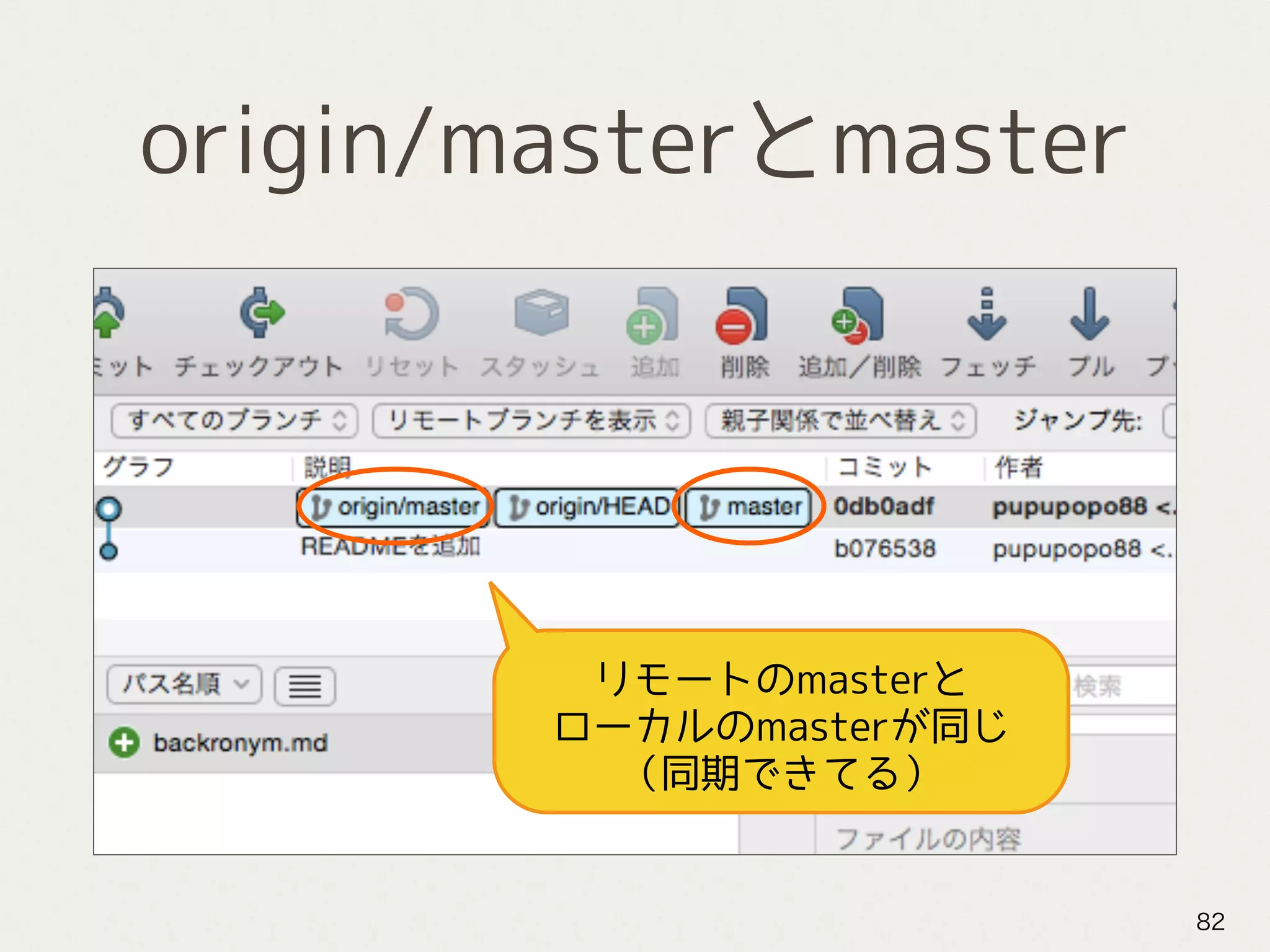
Task: Click the Fetch (フェッチ) arrow icon
Action: pos(987,315)
